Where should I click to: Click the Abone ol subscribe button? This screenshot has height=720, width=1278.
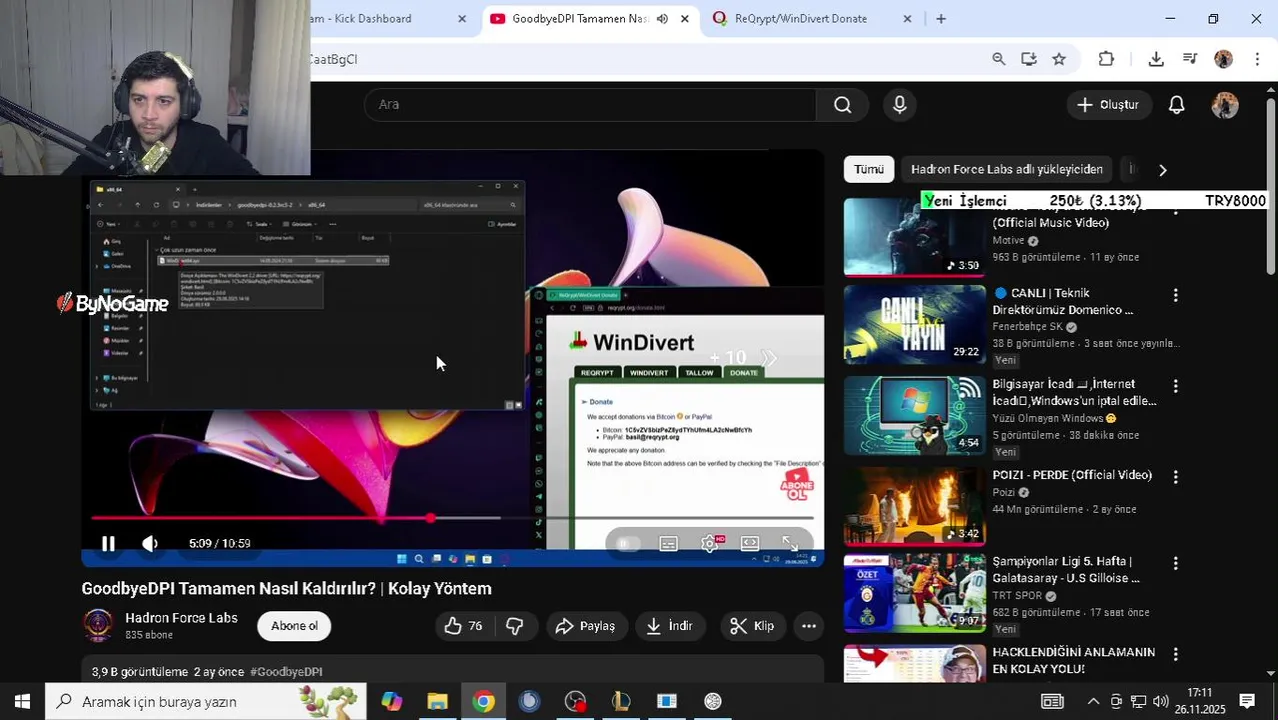(x=294, y=626)
